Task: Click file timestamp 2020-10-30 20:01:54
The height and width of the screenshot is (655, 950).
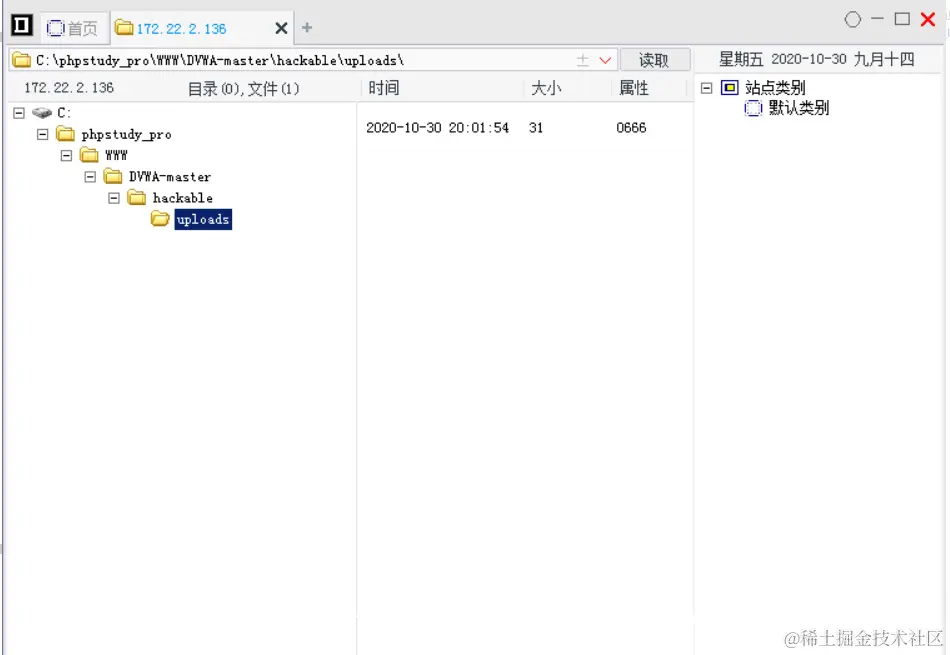Action: 437,128
